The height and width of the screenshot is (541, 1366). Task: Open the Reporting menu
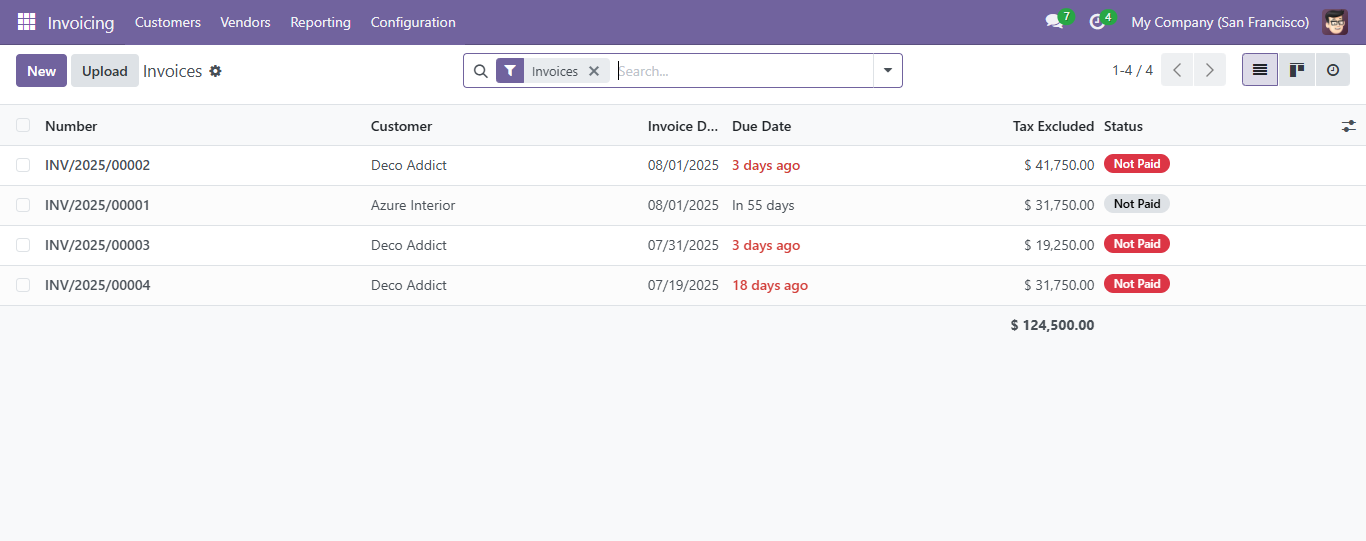pos(320,22)
